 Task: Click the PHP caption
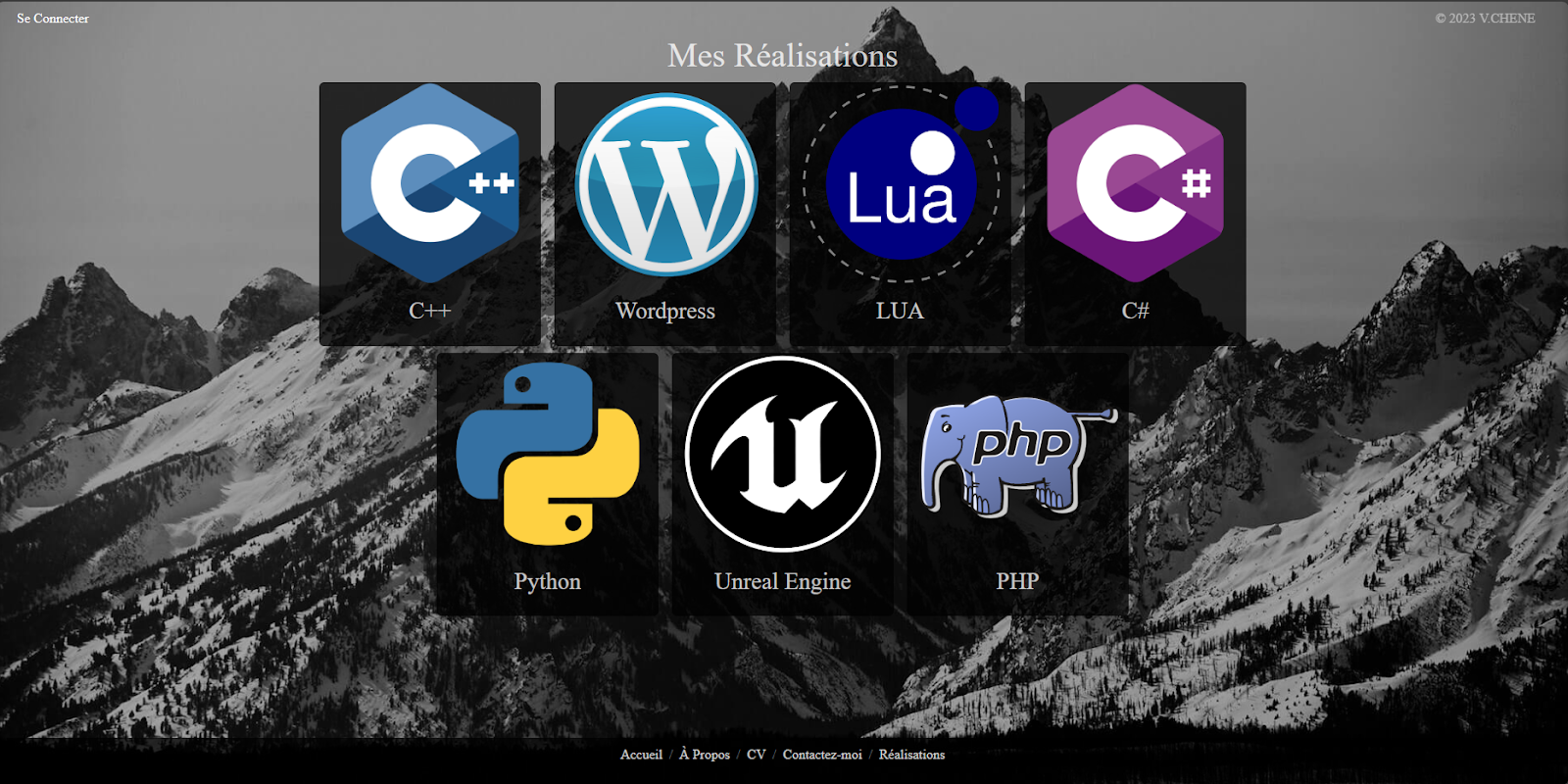[1017, 581]
